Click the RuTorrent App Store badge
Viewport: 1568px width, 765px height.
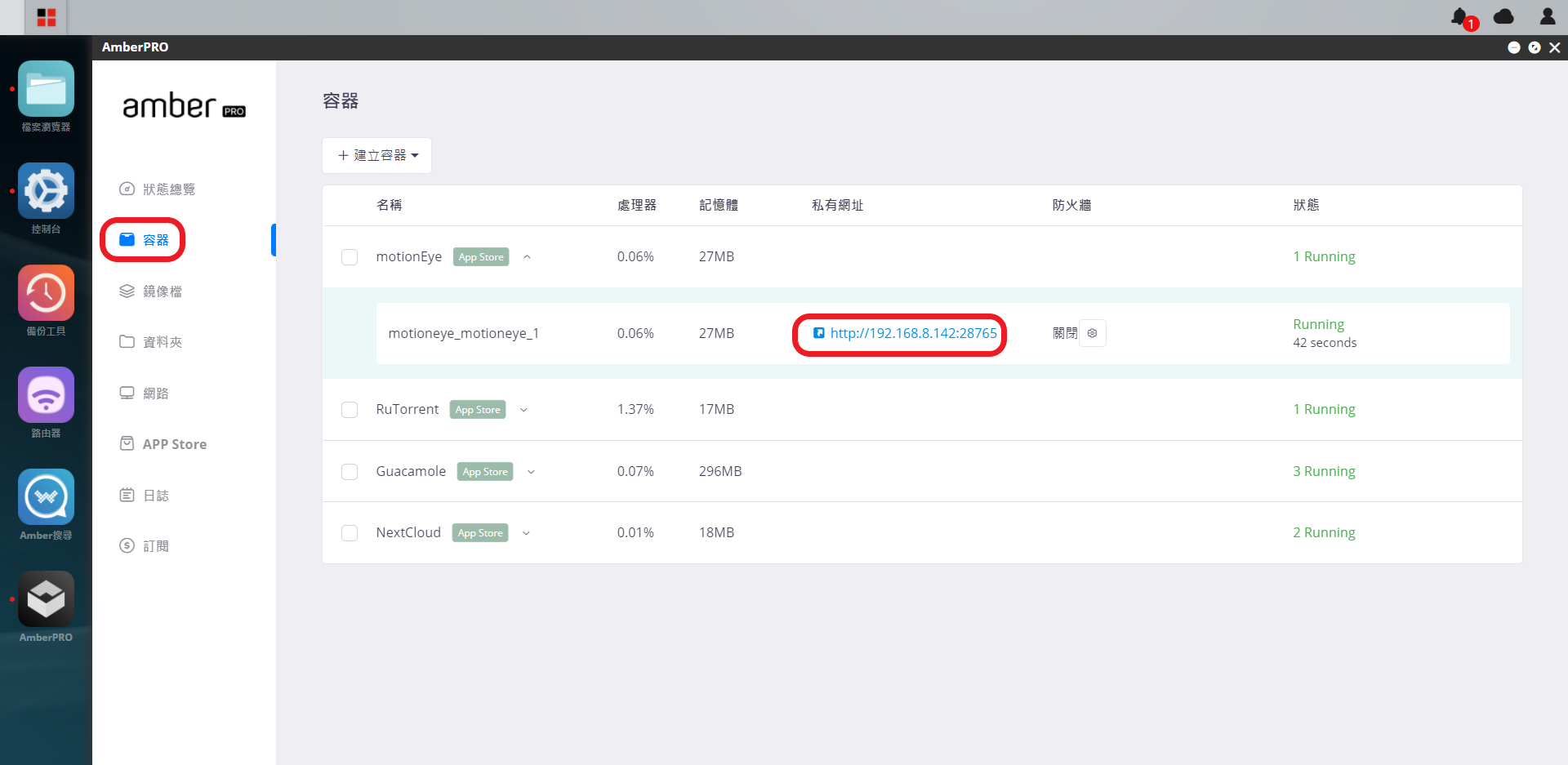click(478, 410)
